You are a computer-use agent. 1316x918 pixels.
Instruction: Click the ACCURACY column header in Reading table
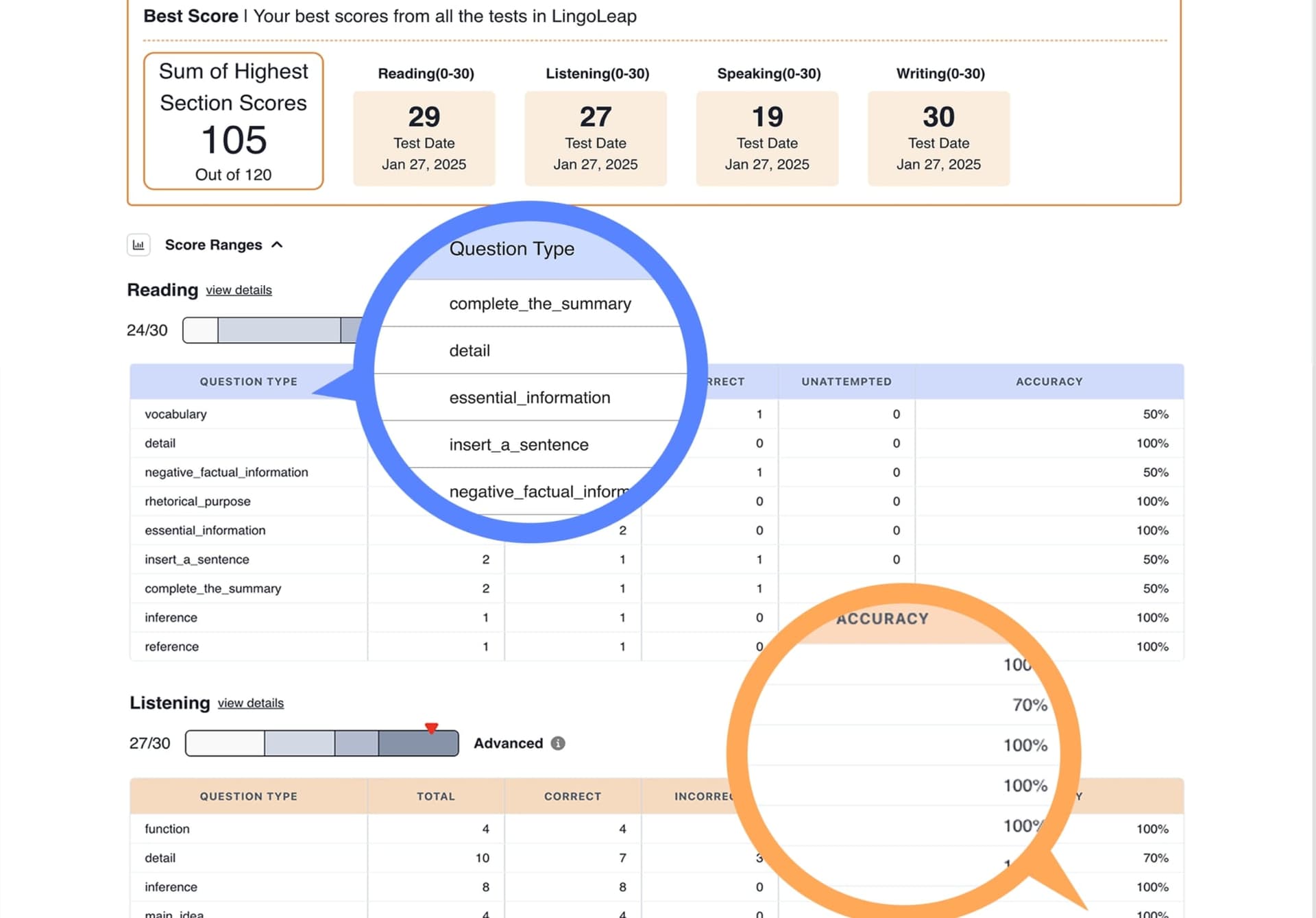[1049, 381]
